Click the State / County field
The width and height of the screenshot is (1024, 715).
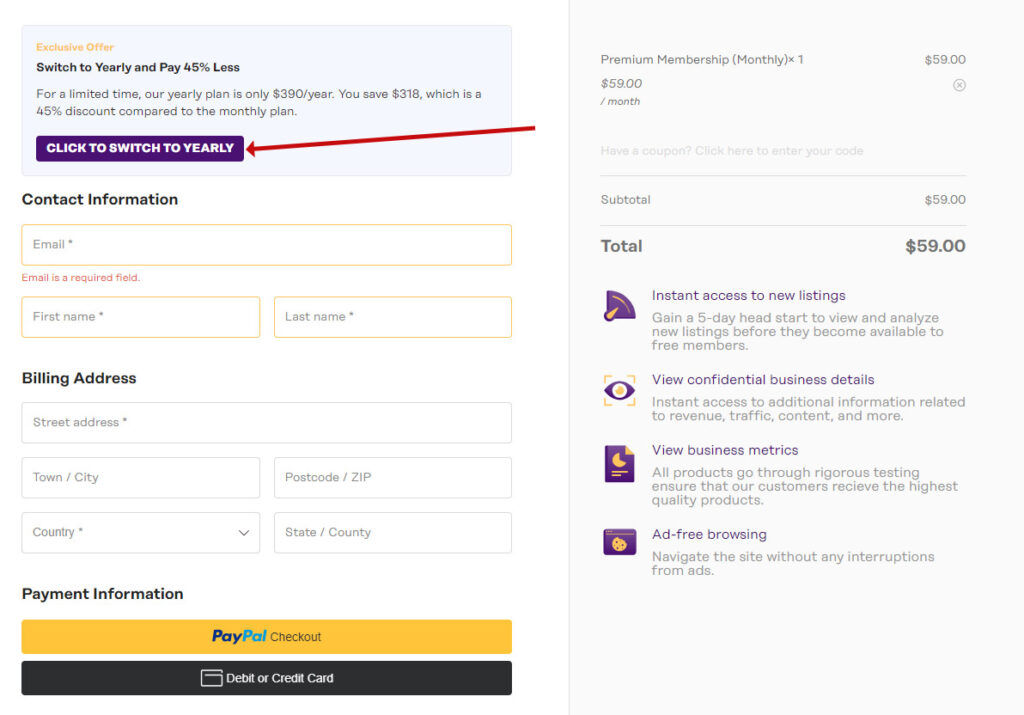pyautogui.click(x=392, y=533)
